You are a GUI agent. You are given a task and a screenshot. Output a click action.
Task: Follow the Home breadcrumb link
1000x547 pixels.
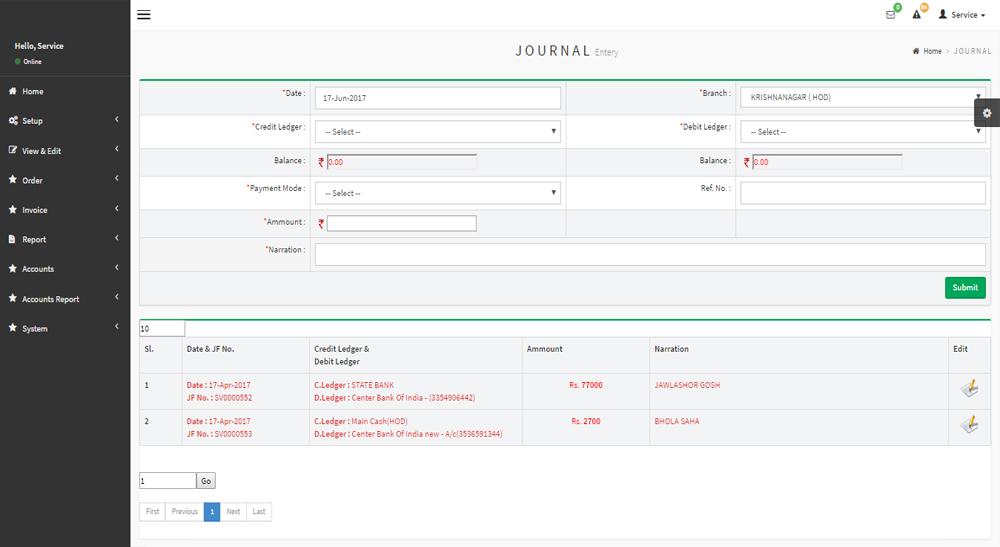tap(932, 51)
